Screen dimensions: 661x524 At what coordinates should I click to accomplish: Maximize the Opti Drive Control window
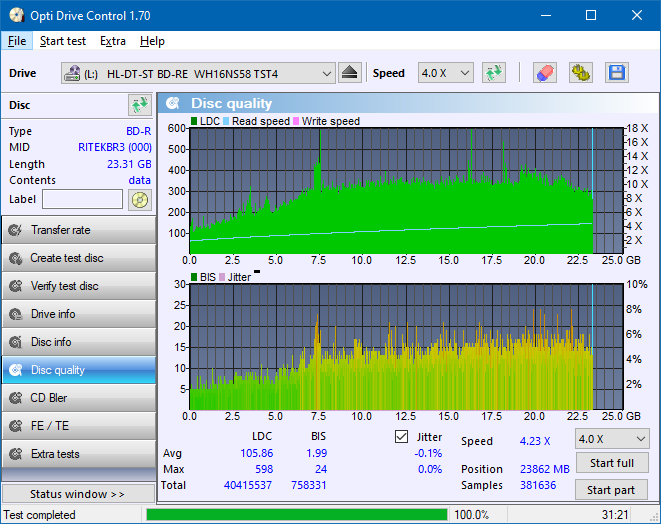click(591, 16)
